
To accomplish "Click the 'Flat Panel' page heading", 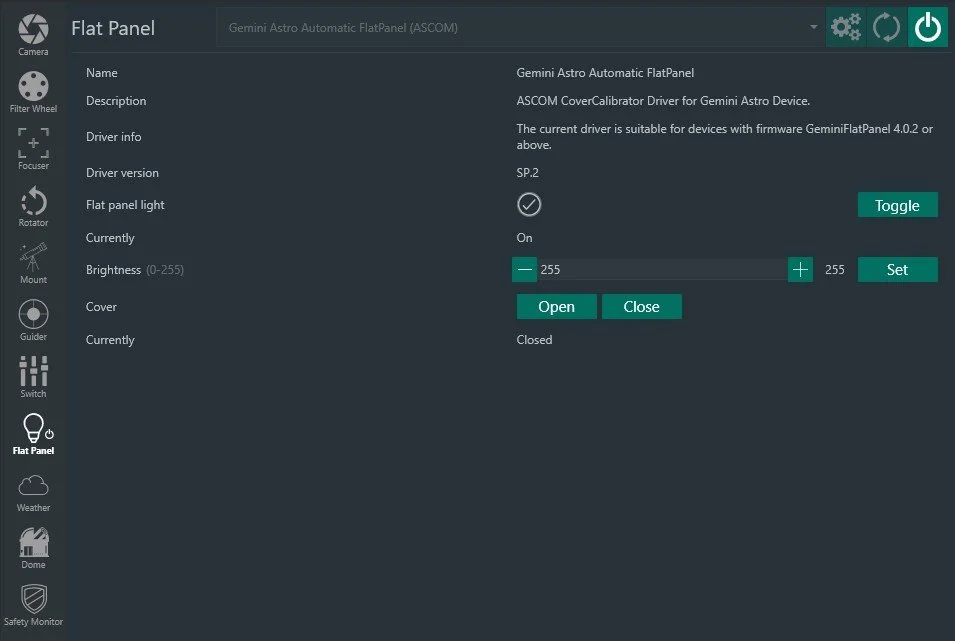I will coord(113,28).
